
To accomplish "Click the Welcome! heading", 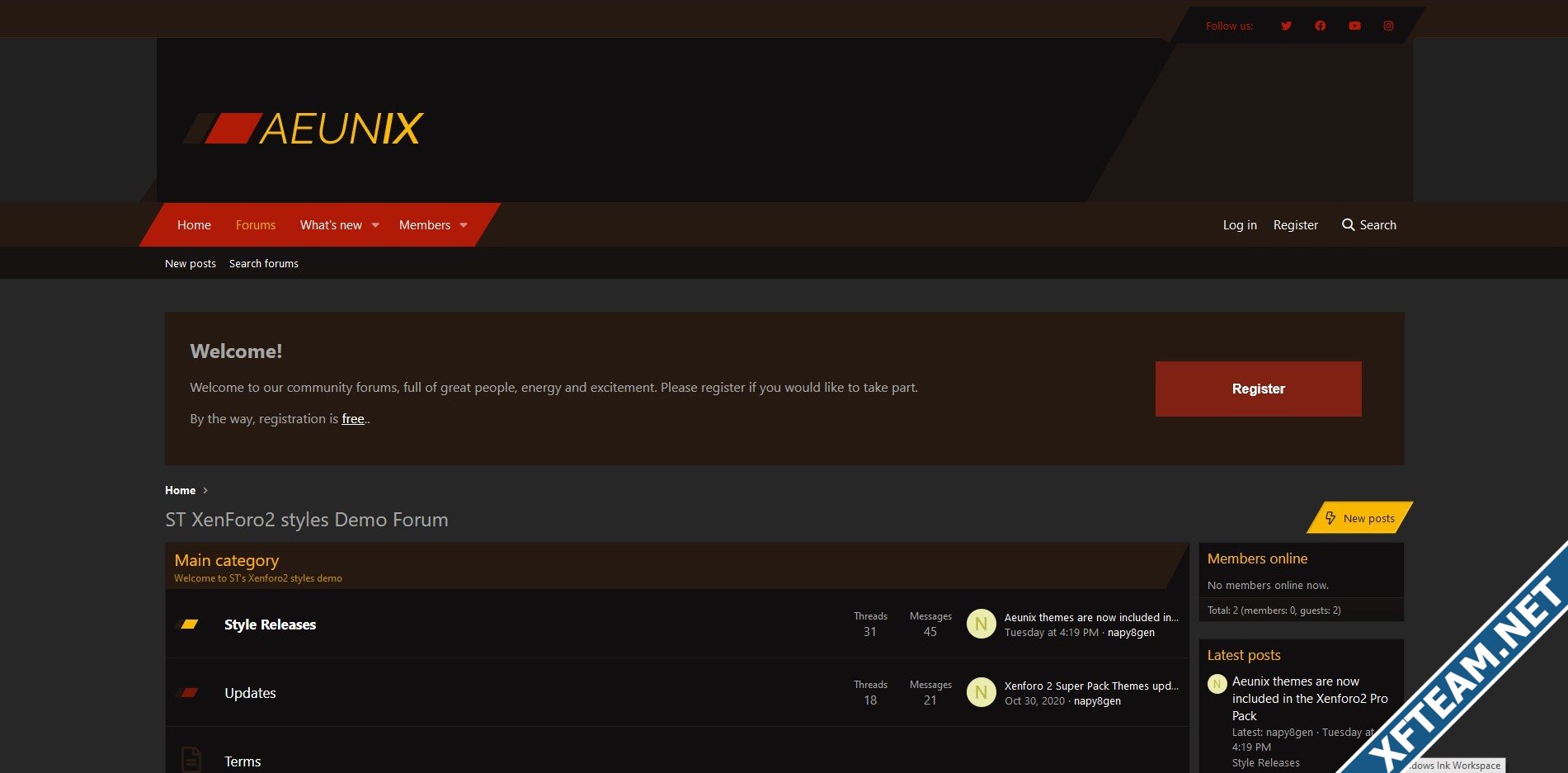I will [236, 351].
